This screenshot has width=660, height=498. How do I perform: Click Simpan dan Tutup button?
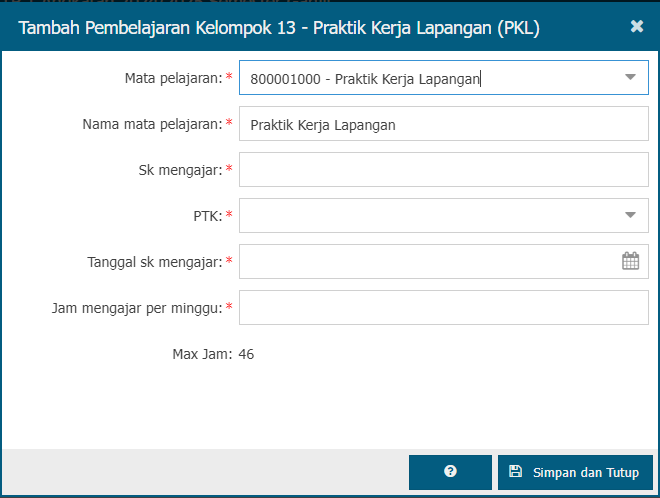(575, 472)
